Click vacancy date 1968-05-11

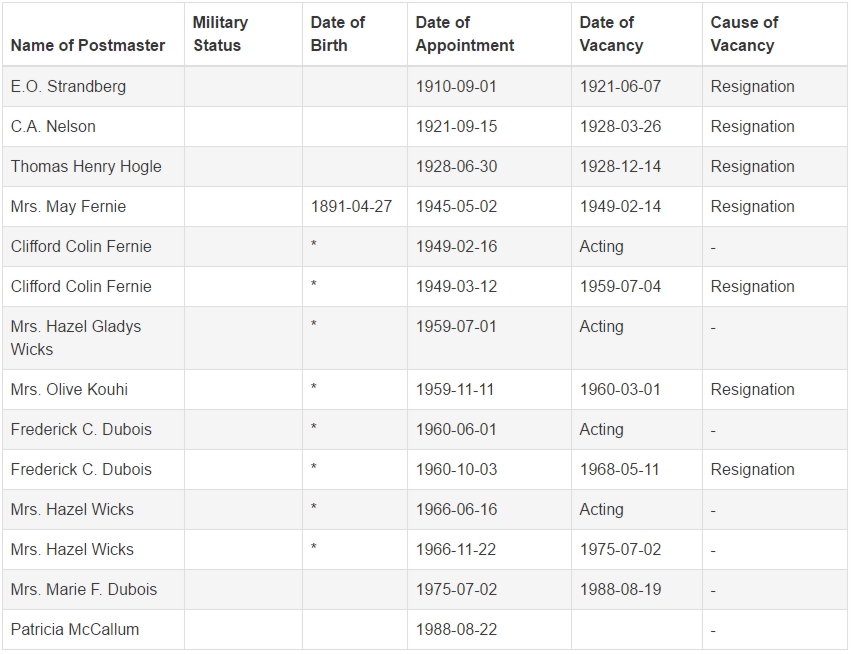620,470
